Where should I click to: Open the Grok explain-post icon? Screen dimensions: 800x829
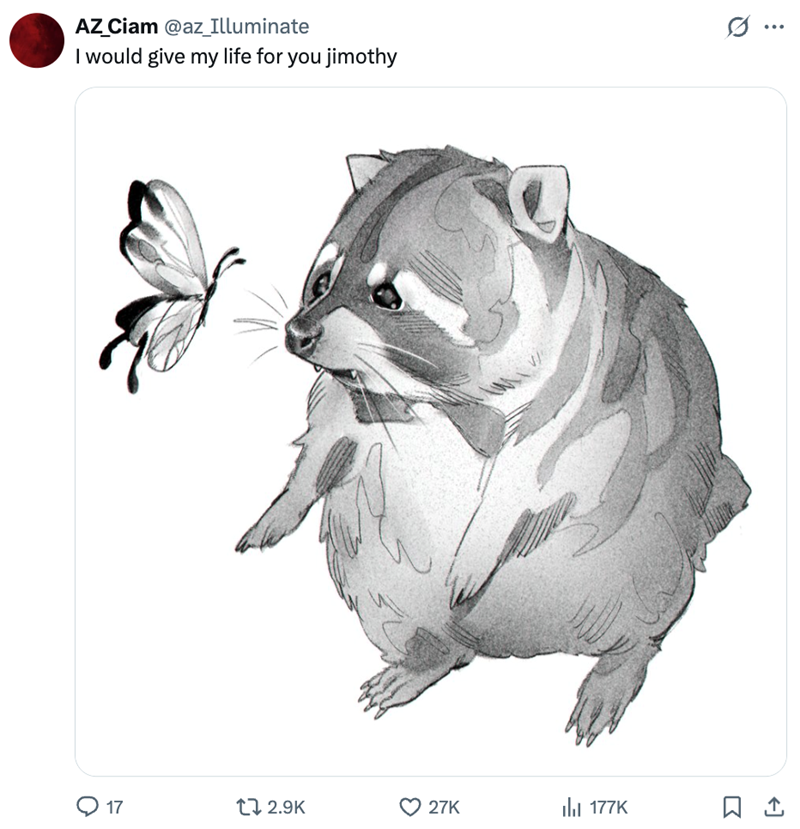(x=738, y=26)
